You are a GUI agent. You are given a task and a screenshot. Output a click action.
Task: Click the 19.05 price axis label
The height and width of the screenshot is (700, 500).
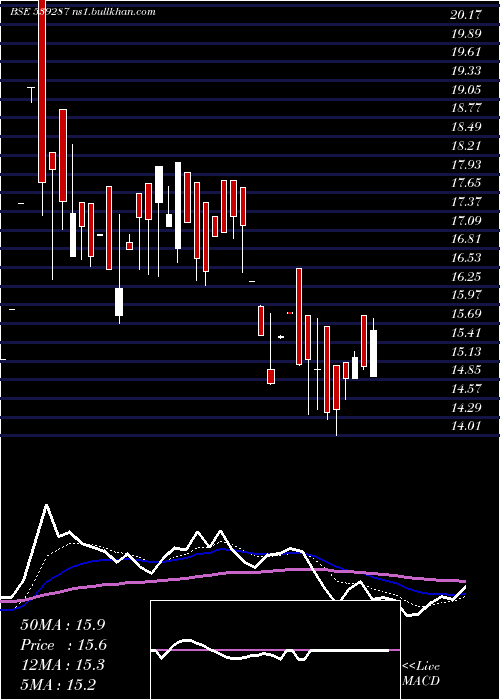pos(466,90)
